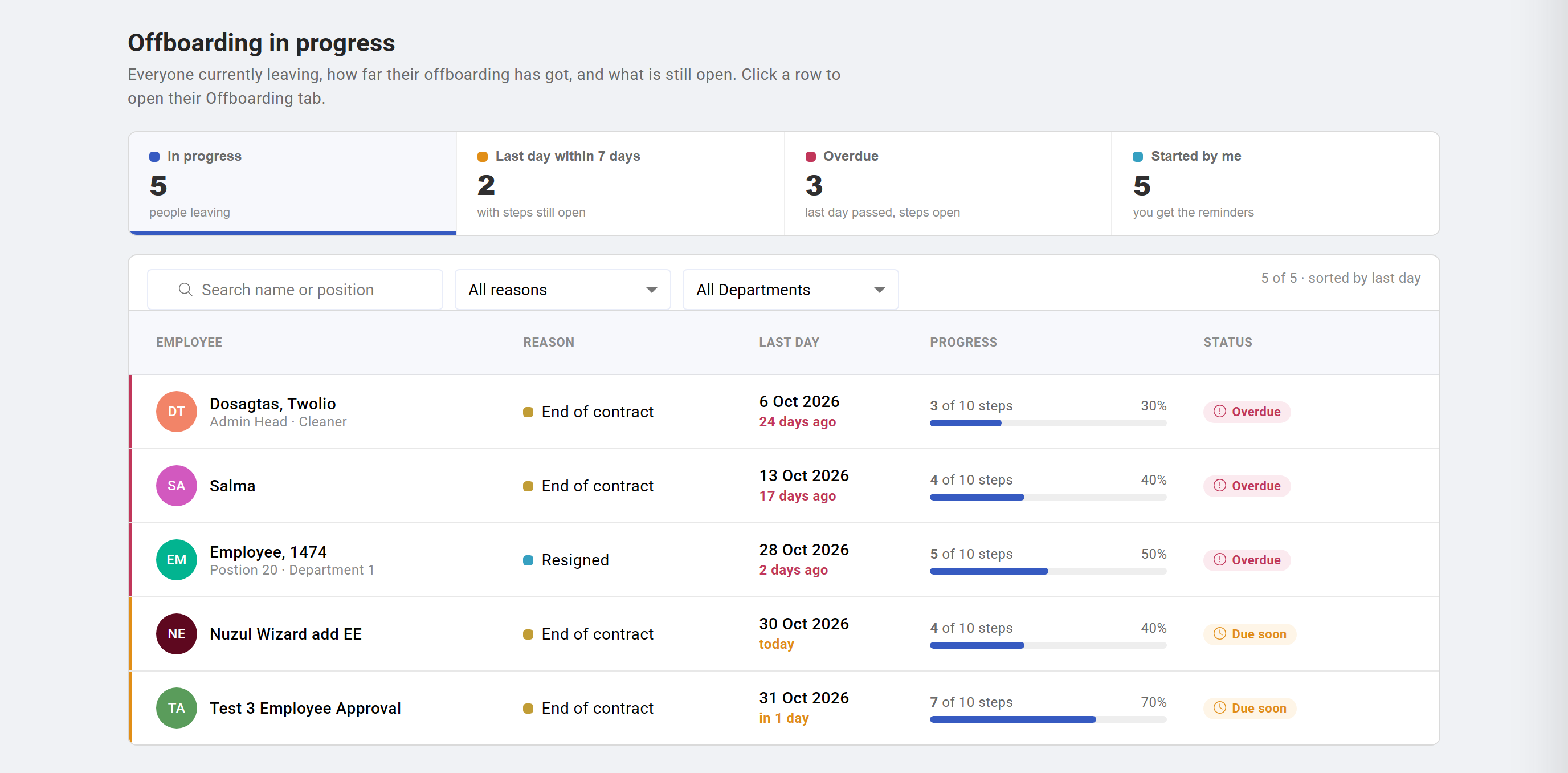Click the End of contract dot in Salma row
Viewport: 1568px width, 773px height.
point(528,486)
